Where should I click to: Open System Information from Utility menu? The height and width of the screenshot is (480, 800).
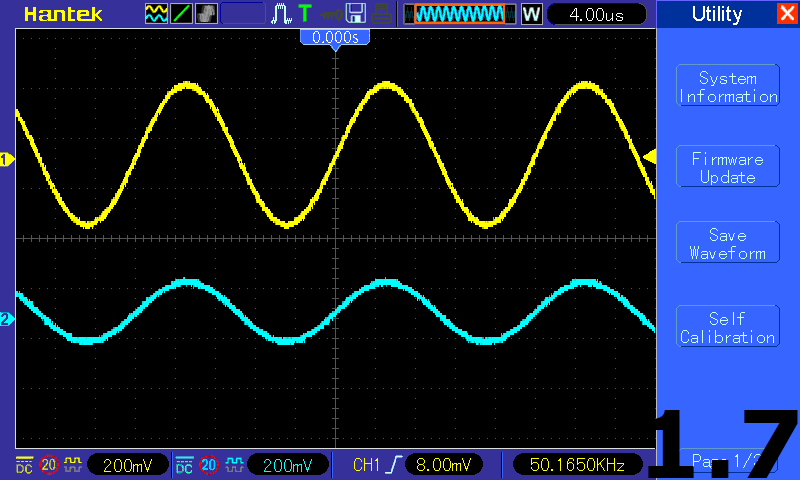click(727, 87)
